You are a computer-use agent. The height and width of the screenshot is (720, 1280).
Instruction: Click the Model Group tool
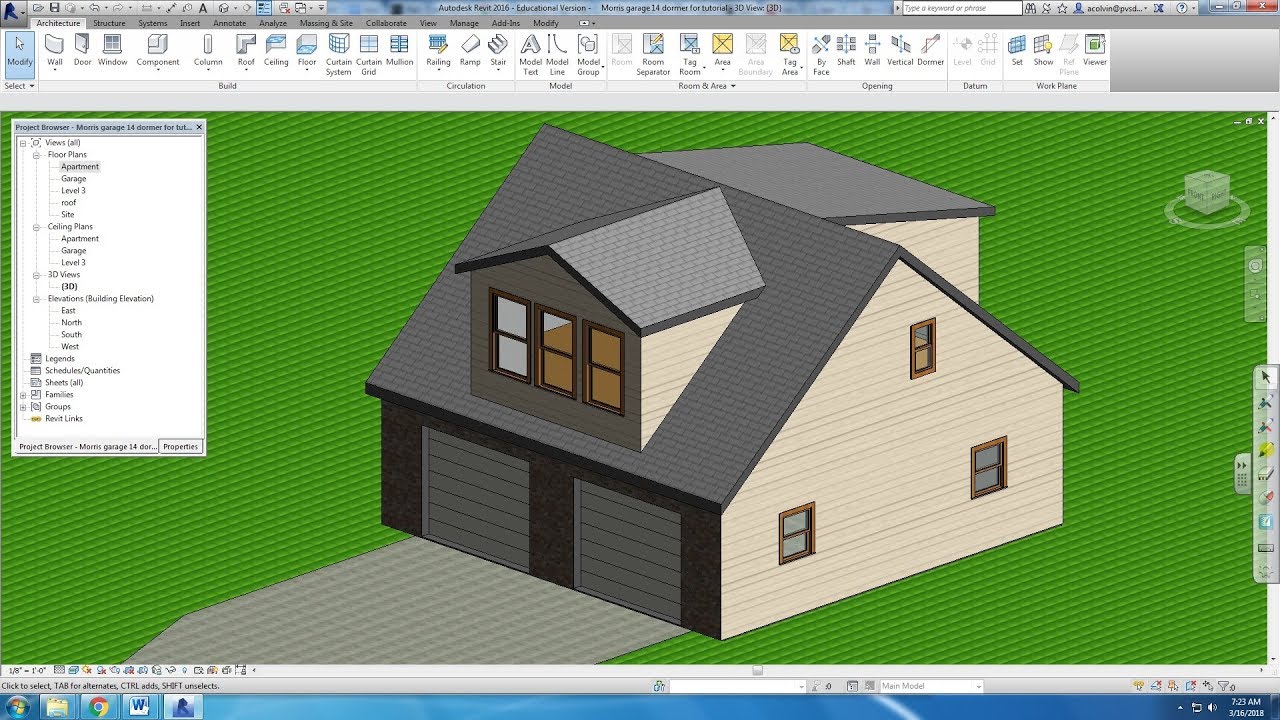(588, 55)
